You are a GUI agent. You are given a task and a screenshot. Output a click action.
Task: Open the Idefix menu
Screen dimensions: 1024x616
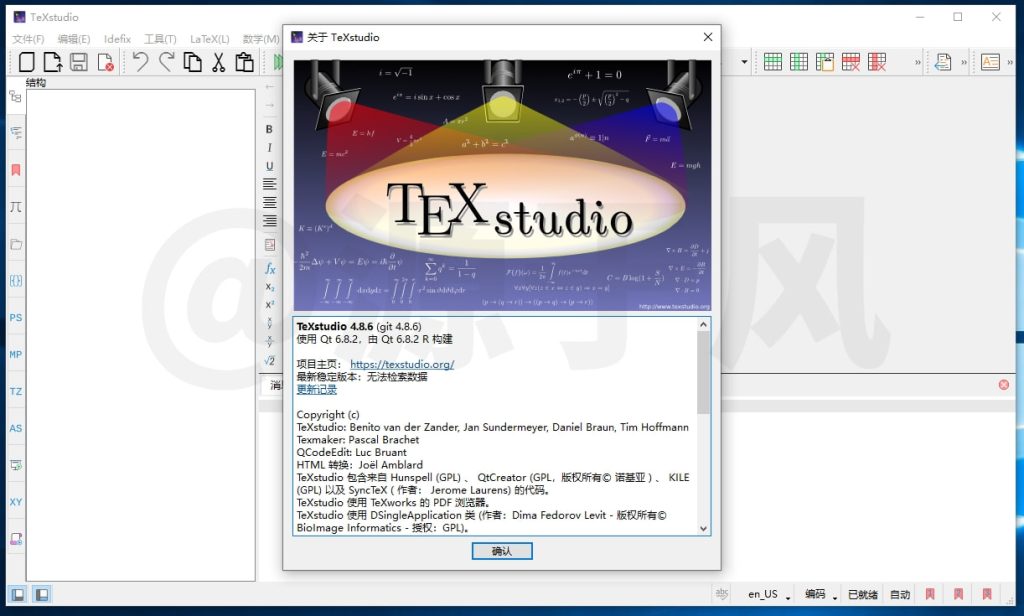click(x=118, y=39)
